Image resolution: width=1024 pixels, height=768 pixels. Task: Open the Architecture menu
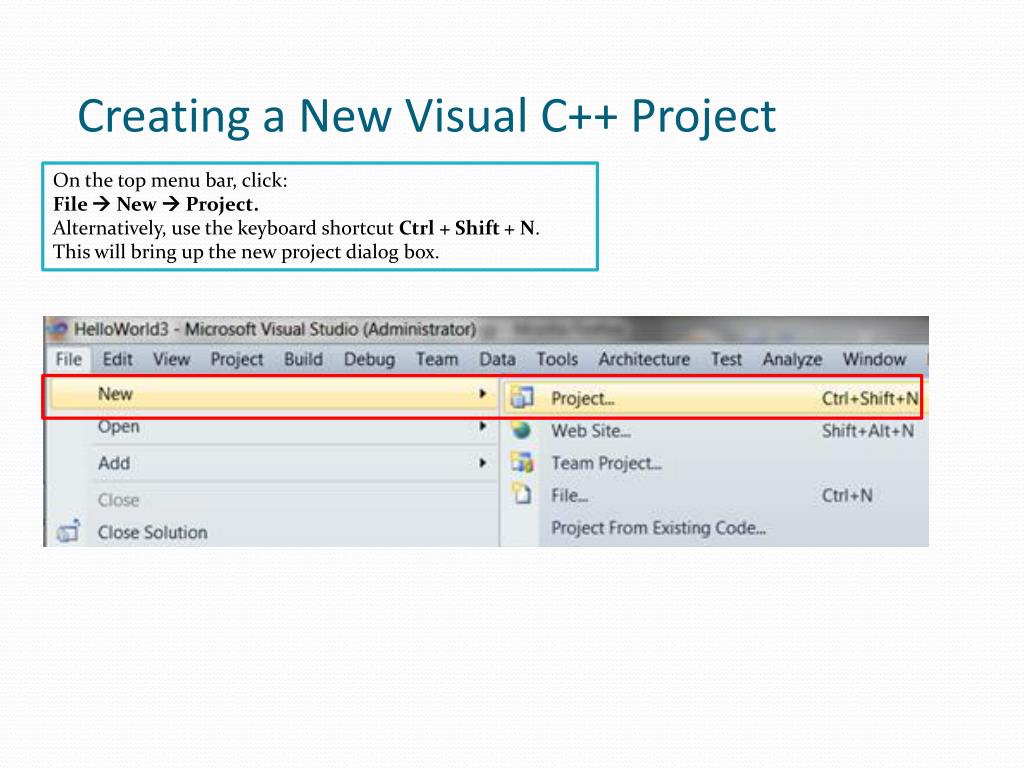click(644, 359)
